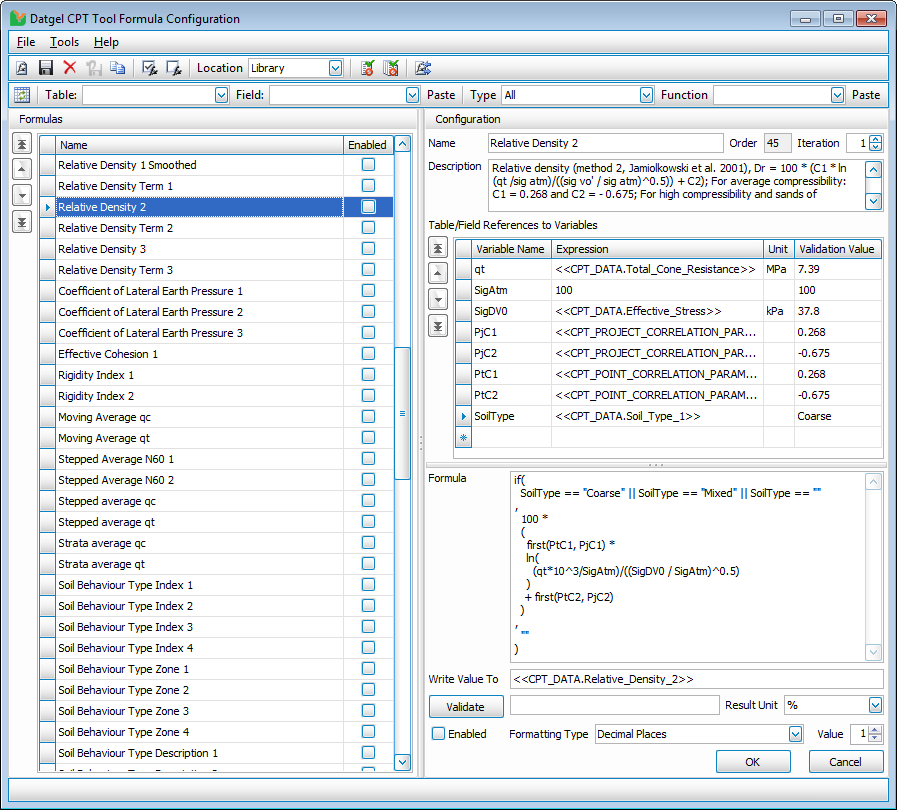The image size is (897, 810).
Task: Open the Formatting Type dropdown
Action: click(x=795, y=734)
